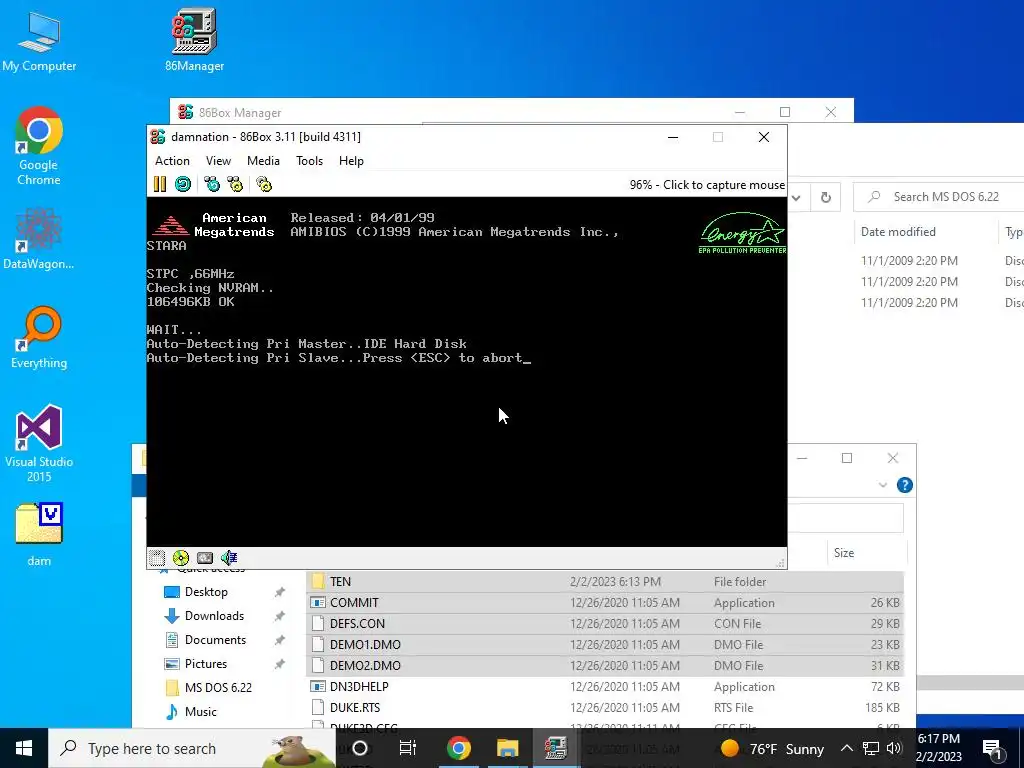Select Documents in Quick access
The width and height of the screenshot is (1024, 768).
(x=216, y=640)
